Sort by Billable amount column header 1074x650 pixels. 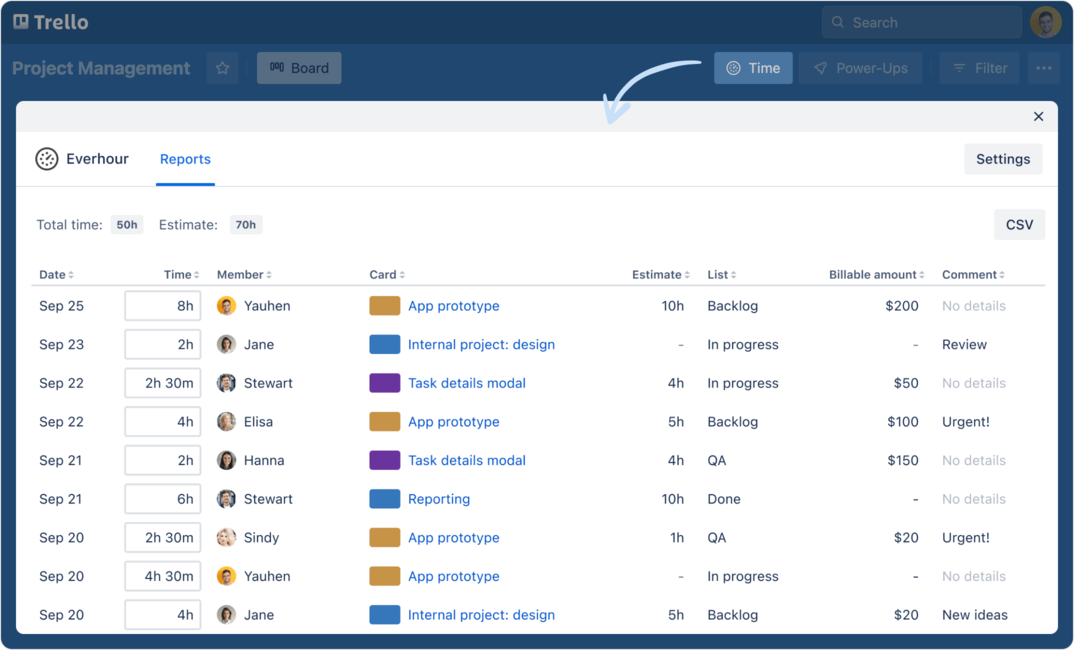877,275
